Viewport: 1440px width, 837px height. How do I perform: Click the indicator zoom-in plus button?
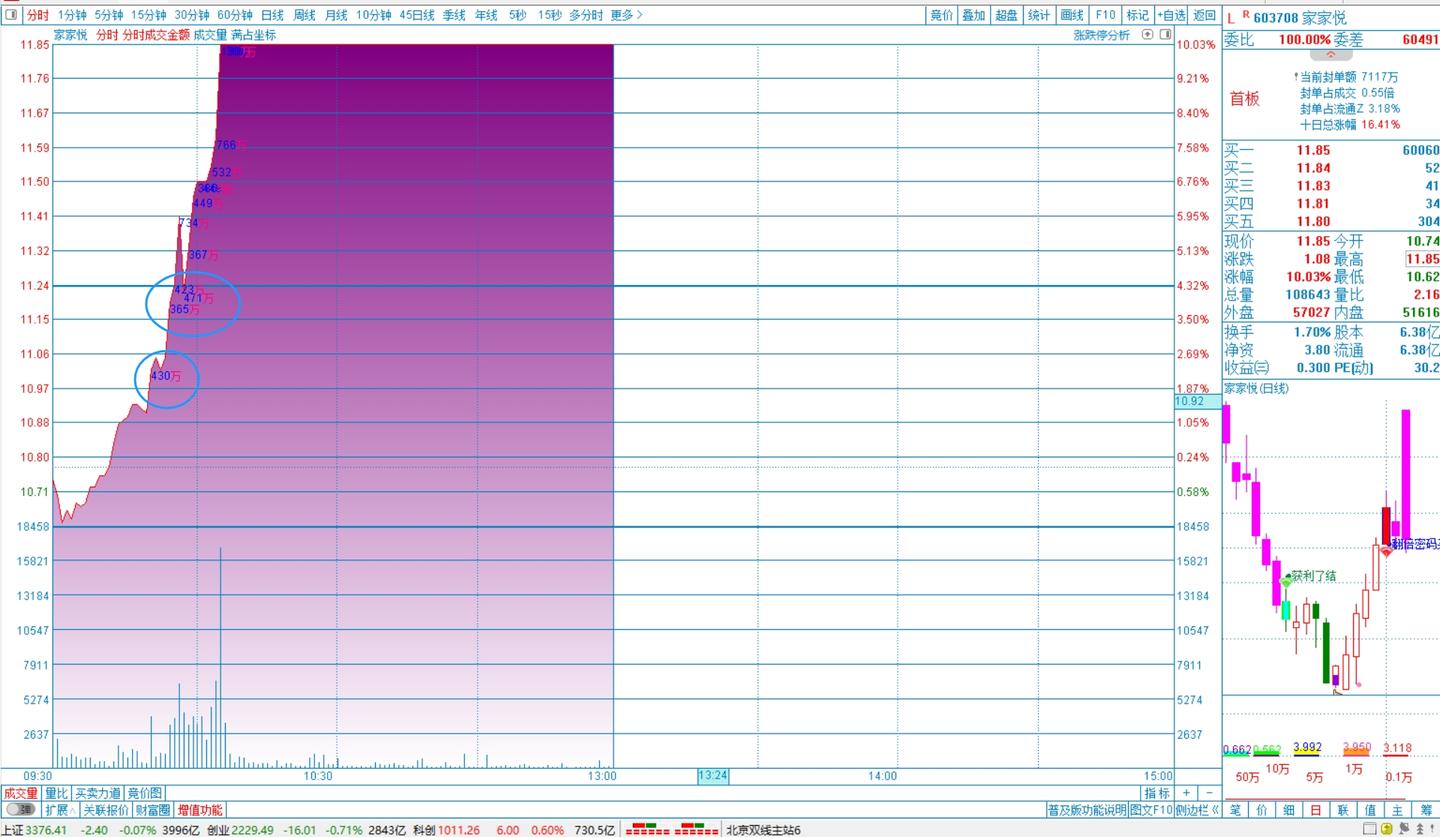(x=1186, y=793)
